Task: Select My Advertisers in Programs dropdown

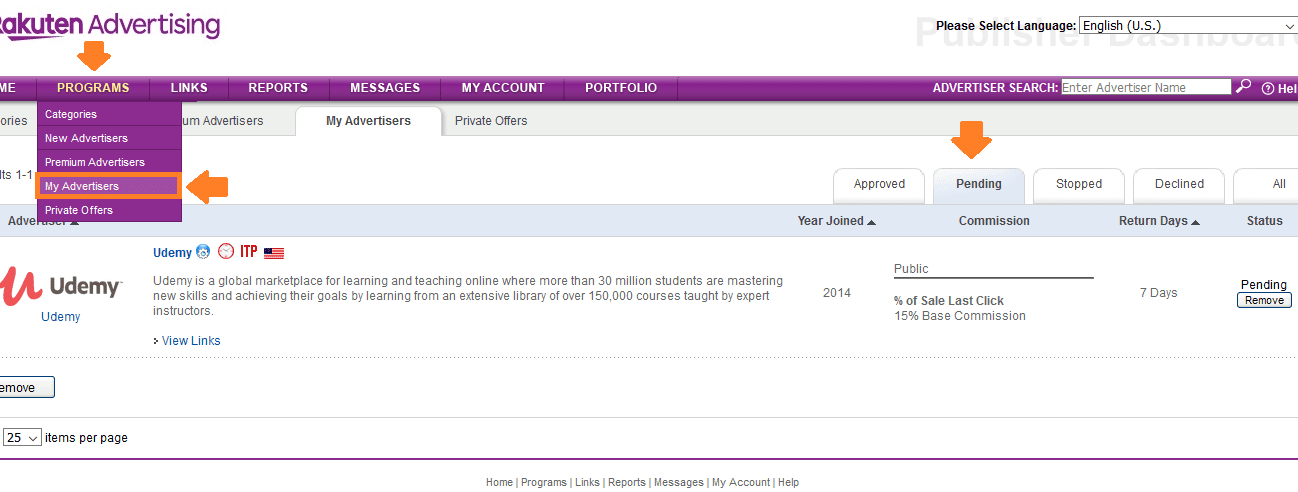Action: (109, 186)
